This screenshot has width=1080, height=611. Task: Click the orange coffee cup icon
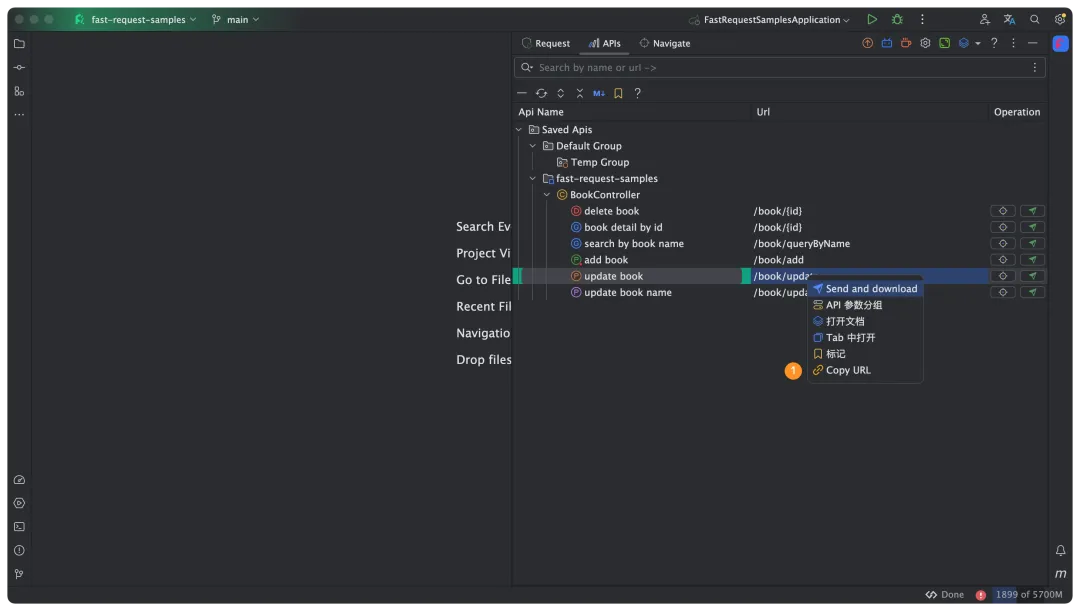tap(906, 43)
